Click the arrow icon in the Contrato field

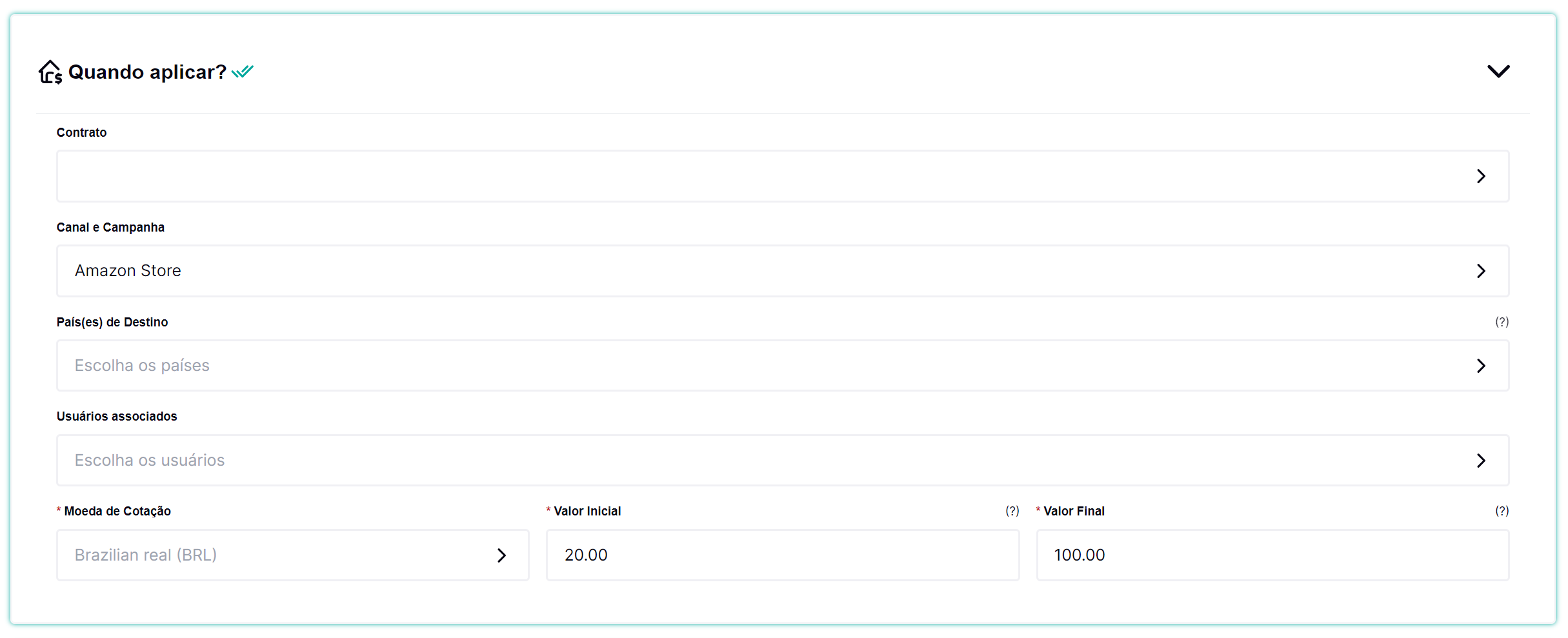click(1481, 176)
